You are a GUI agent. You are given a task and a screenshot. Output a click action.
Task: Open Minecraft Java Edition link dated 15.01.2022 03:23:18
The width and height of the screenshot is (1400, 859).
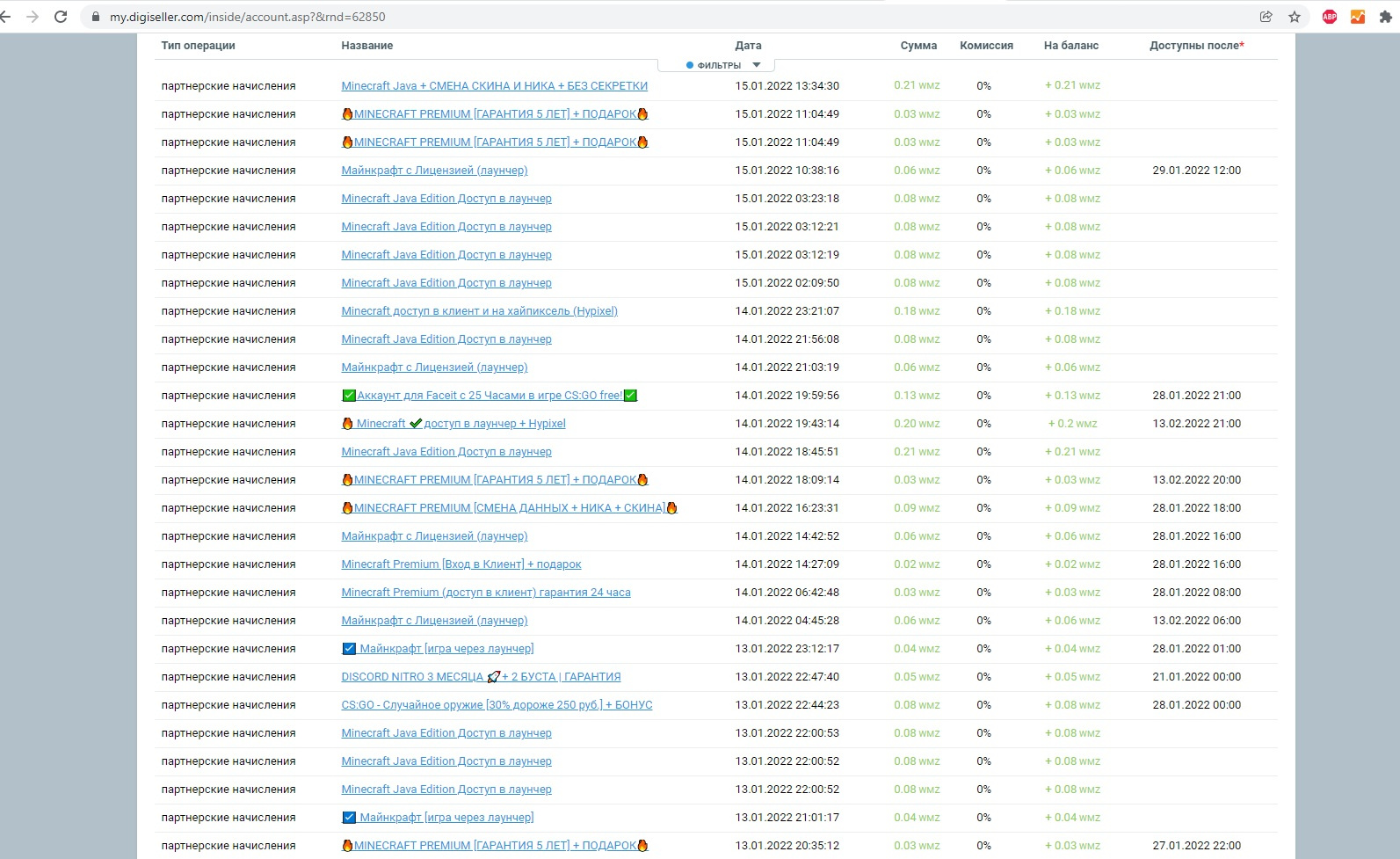[x=446, y=199]
